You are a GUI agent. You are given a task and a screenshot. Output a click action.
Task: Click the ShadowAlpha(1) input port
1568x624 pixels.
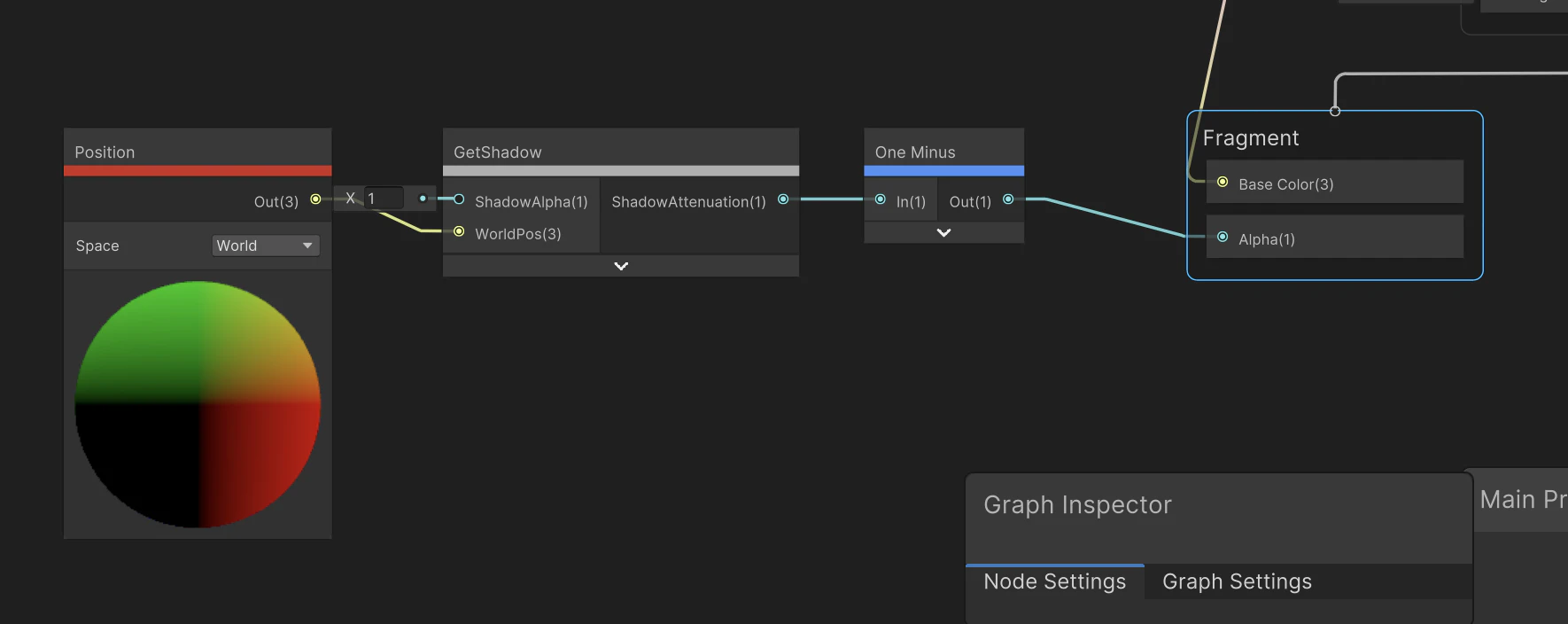tap(459, 199)
